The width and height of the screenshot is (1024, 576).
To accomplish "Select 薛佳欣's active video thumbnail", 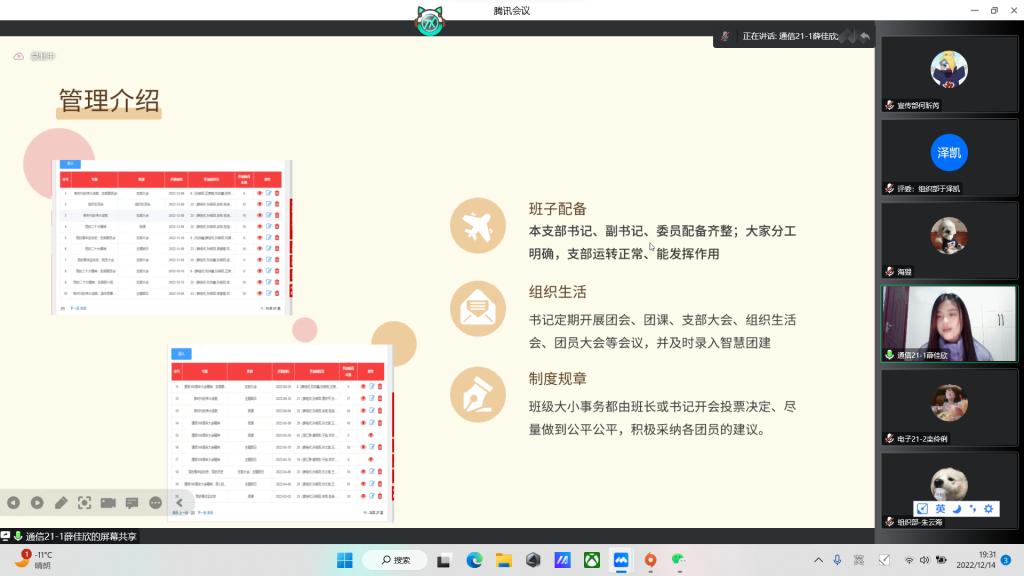I will click(x=948, y=324).
